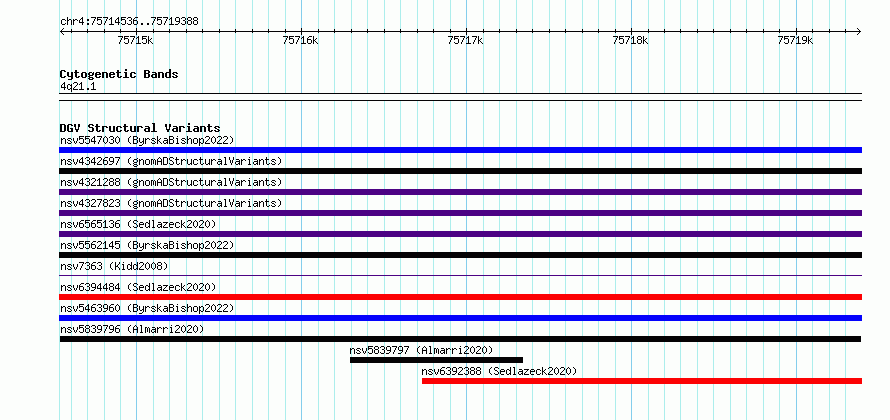
Task: Select the purple bar under nsv6565136
Action: point(460,234)
